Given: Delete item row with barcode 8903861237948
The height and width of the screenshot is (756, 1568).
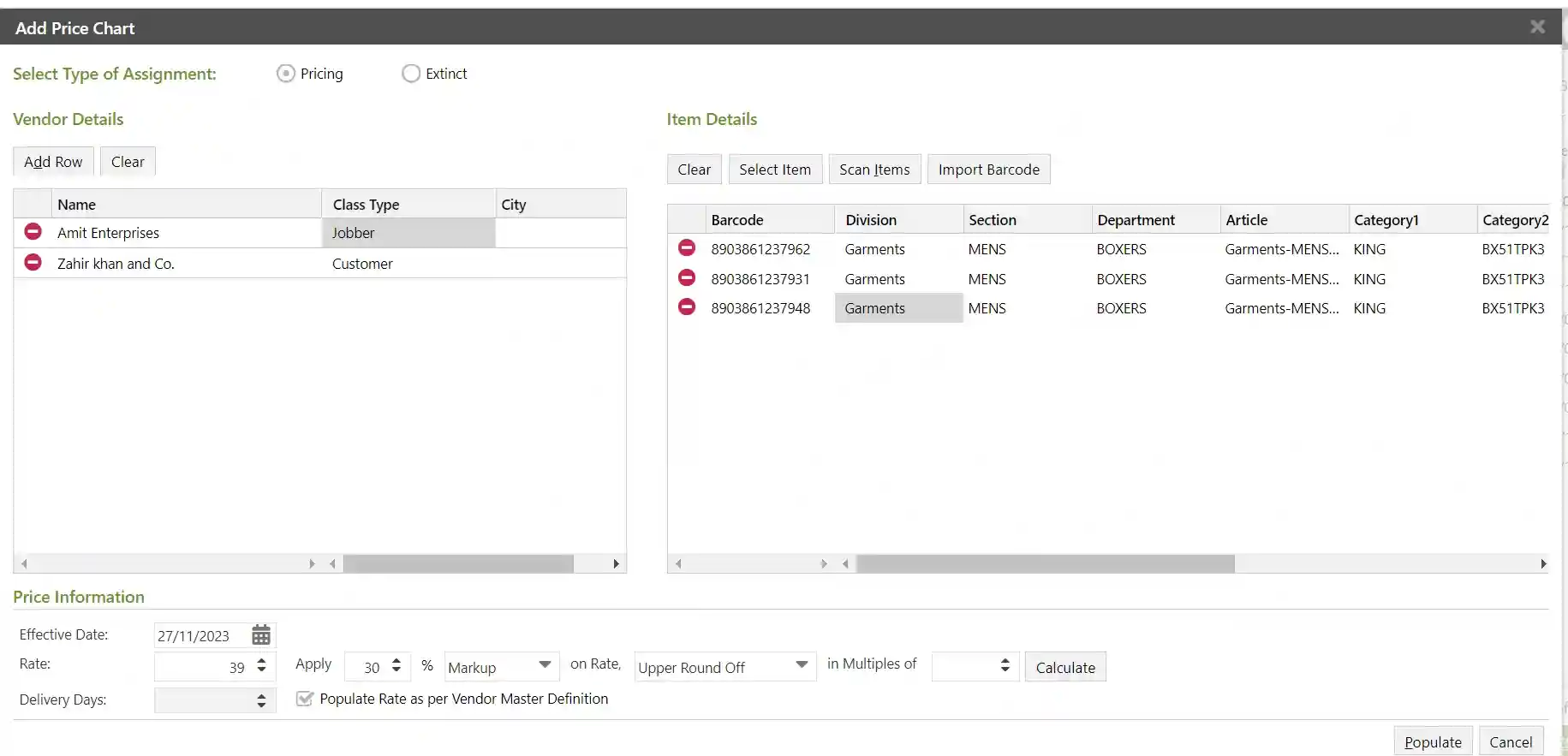Looking at the screenshot, I should (x=687, y=307).
